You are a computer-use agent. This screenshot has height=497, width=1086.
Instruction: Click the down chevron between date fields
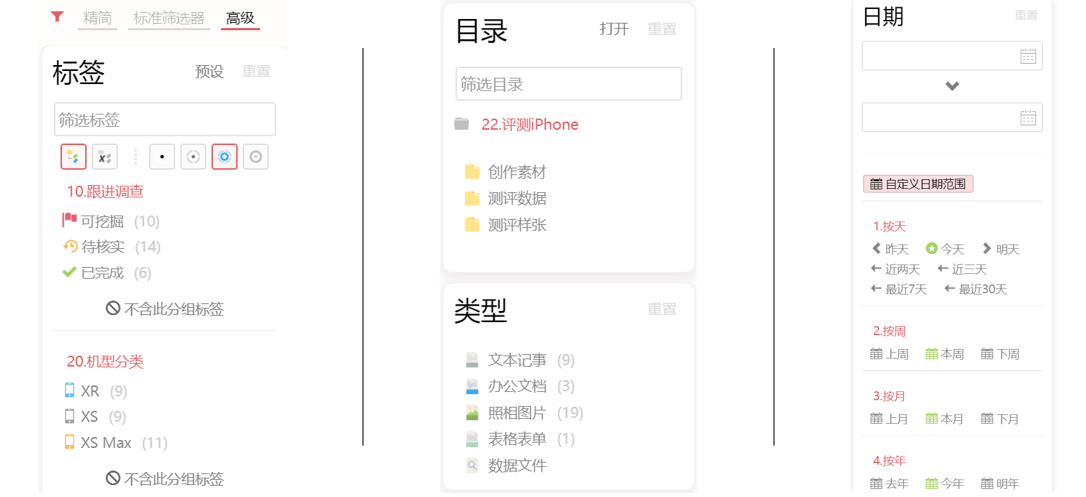[x=952, y=86]
